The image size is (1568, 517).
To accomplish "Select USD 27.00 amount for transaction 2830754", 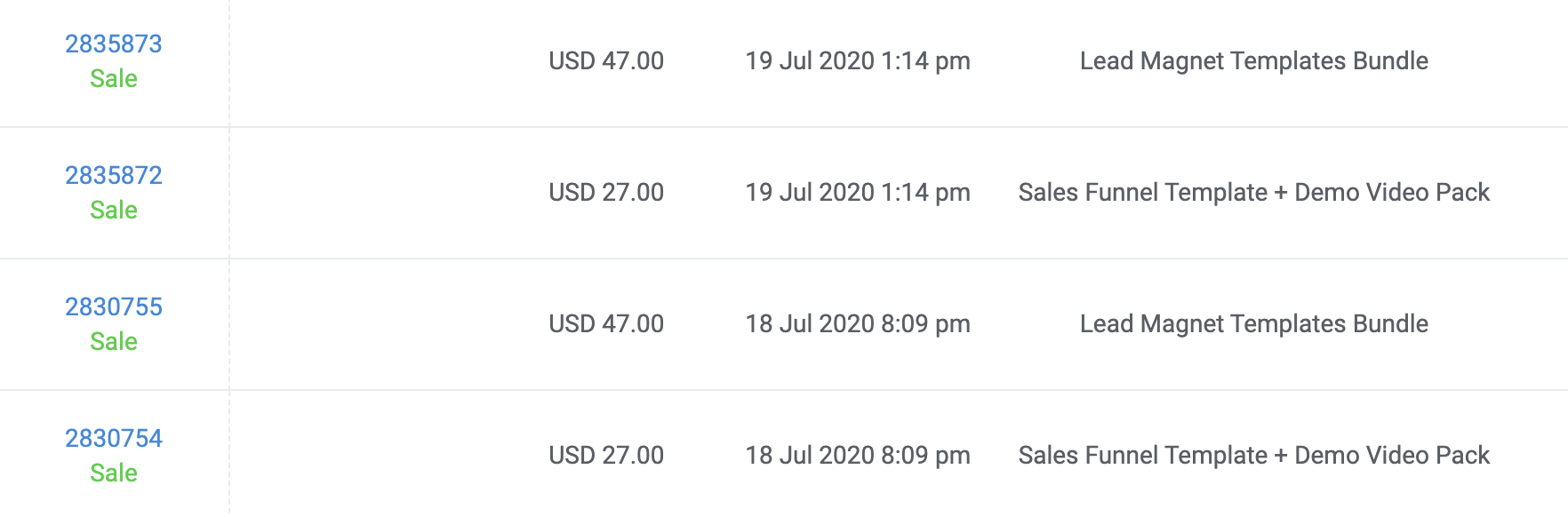I will tap(606, 455).
